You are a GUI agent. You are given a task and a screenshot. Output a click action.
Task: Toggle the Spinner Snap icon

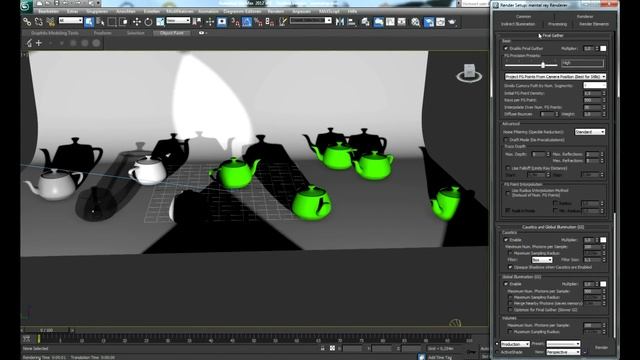[x=270, y=22]
